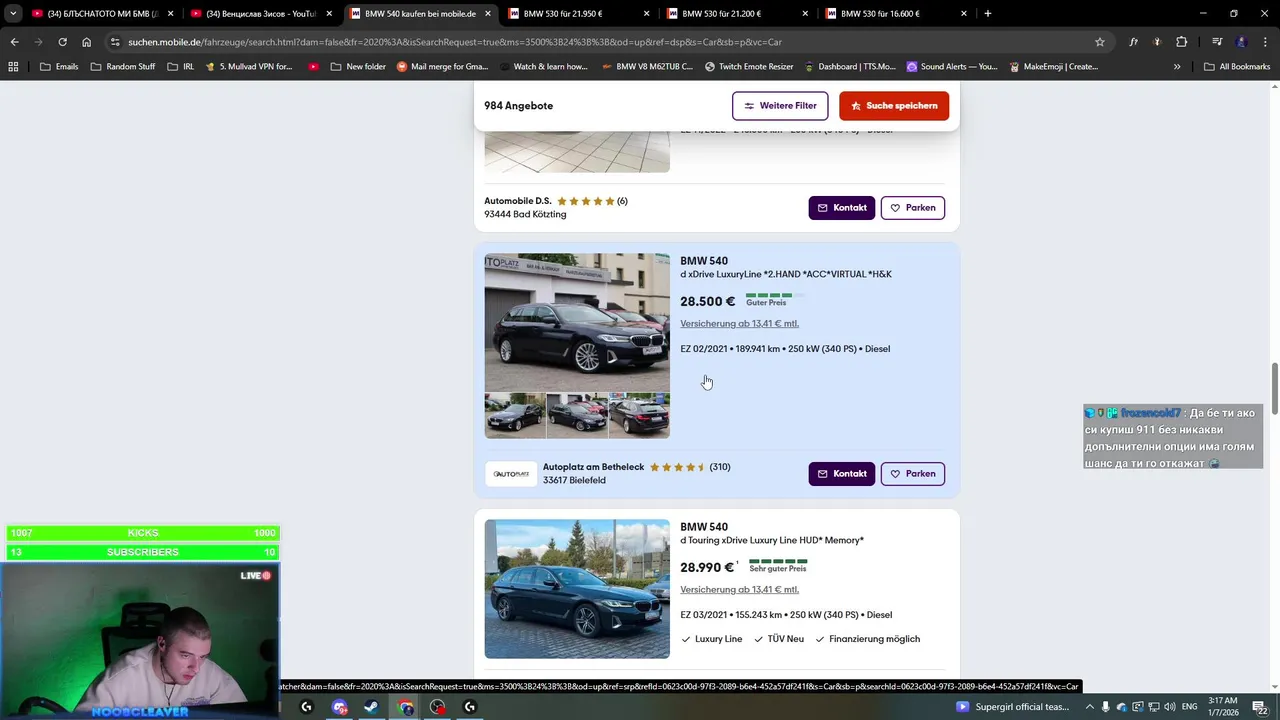Open the Autoplatz am Betheleck dealer logo
The height and width of the screenshot is (720, 1280).
[511, 474]
